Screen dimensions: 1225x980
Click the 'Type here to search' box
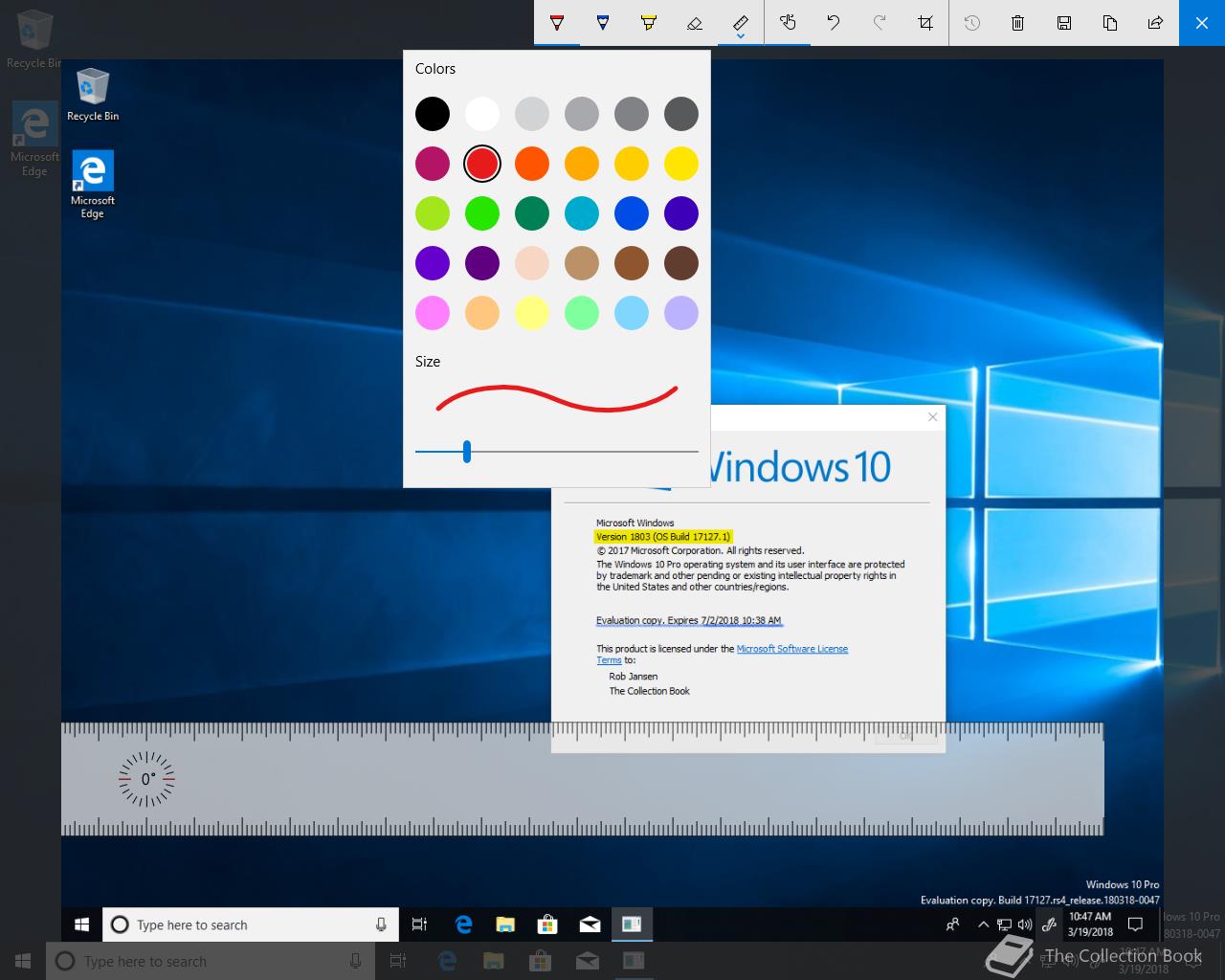pyautogui.click(x=251, y=924)
